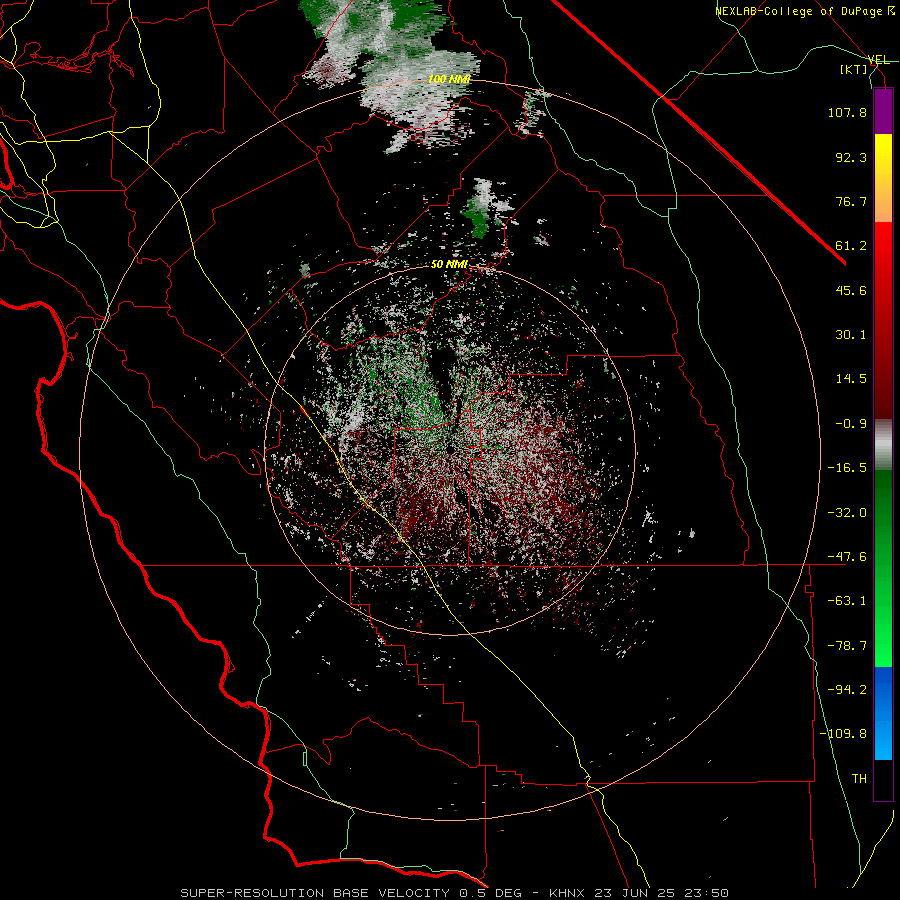Click the 61.2 velocity scale value

point(851,246)
